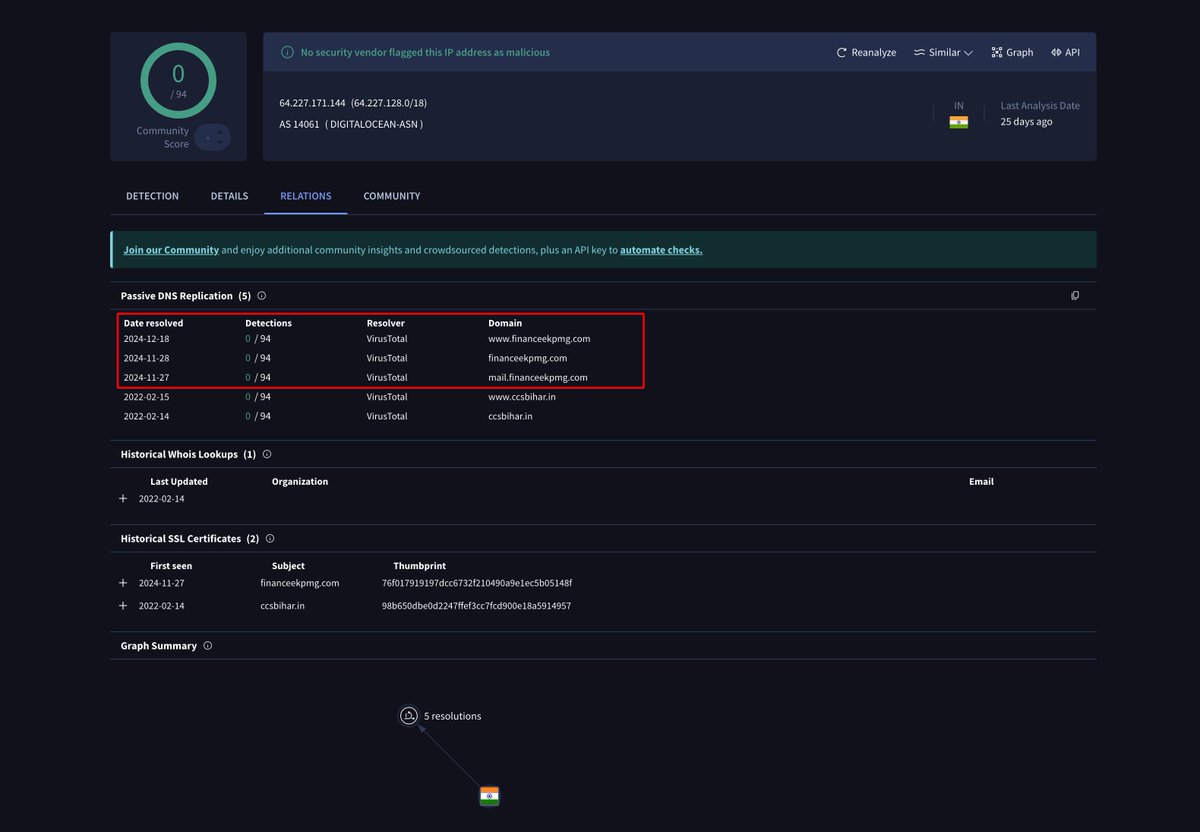Open the Graph view icon
This screenshot has height=832, width=1200.
click(995, 52)
